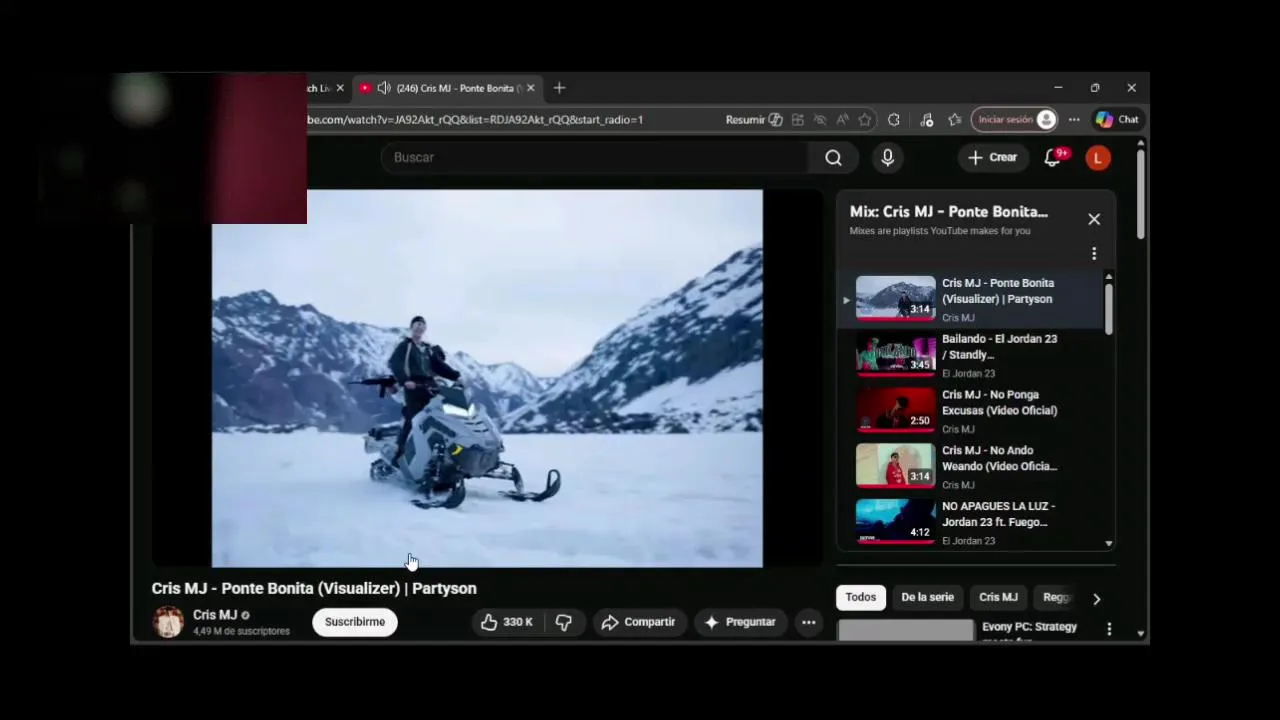Click the video title Ponte Bonita text
The height and width of the screenshot is (720, 1280).
pyautogui.click(x=314, y=588)
